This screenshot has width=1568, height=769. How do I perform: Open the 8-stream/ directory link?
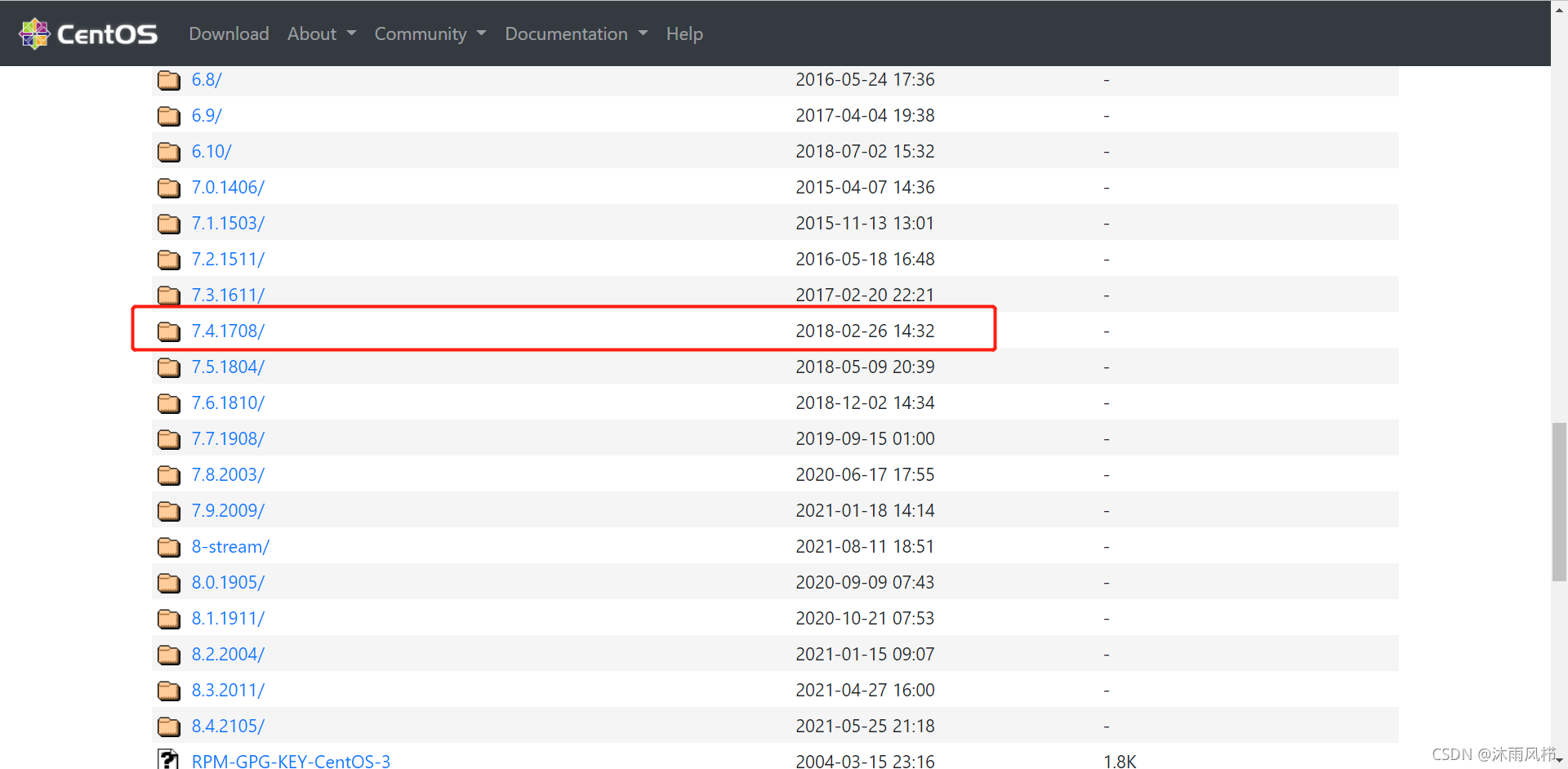[x=230, y=546]
